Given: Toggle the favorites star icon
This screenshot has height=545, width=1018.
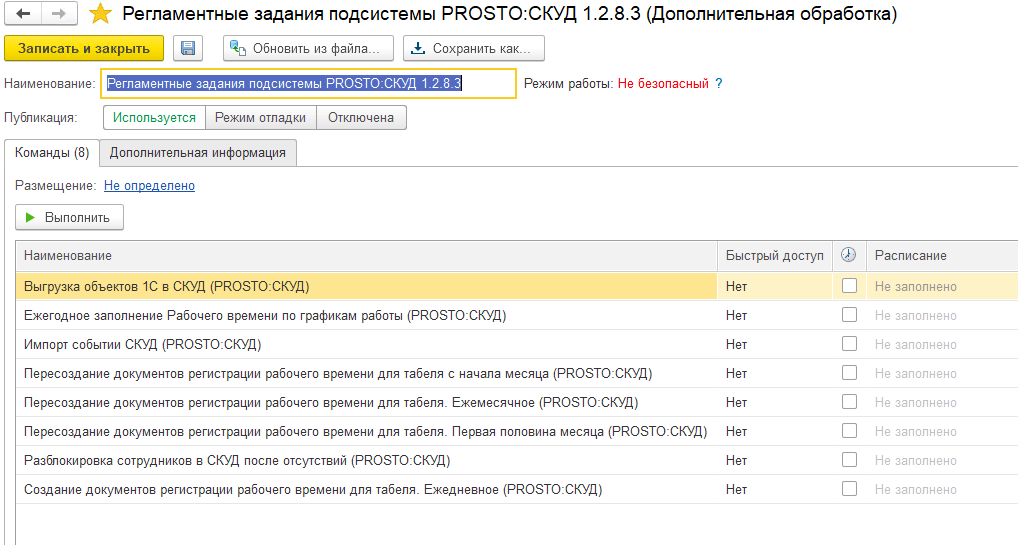Looking at the screenshot, I should [x=100, y=14].
